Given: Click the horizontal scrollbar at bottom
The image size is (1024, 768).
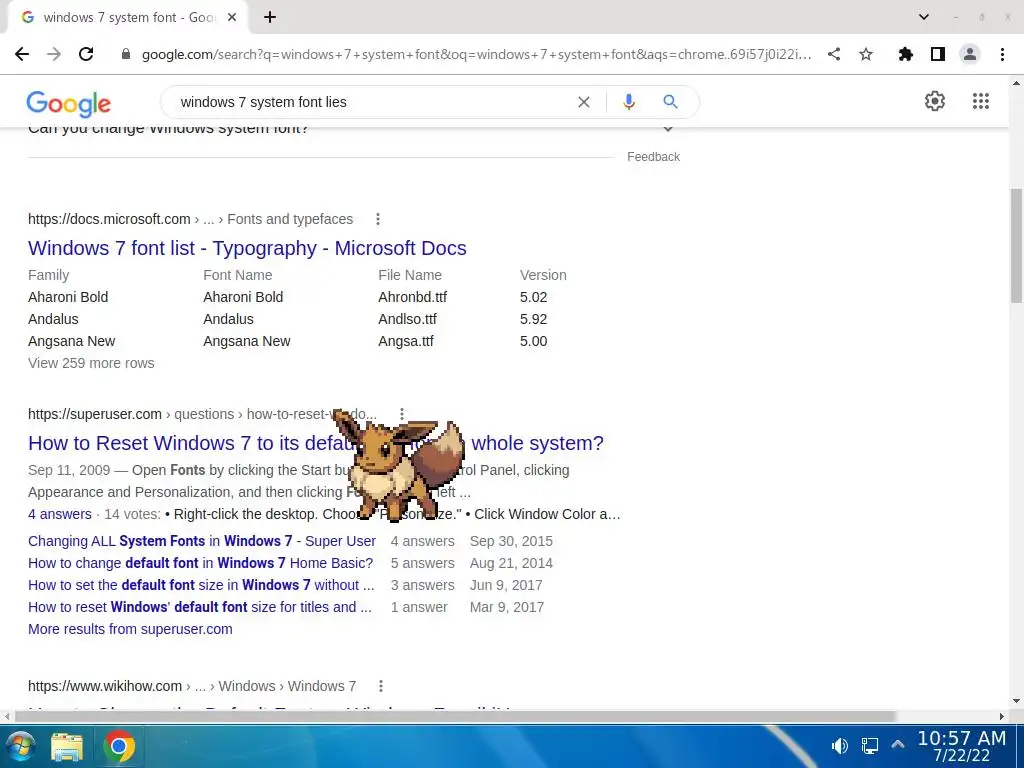Looking at the screenshot, I should click(455, 716).
